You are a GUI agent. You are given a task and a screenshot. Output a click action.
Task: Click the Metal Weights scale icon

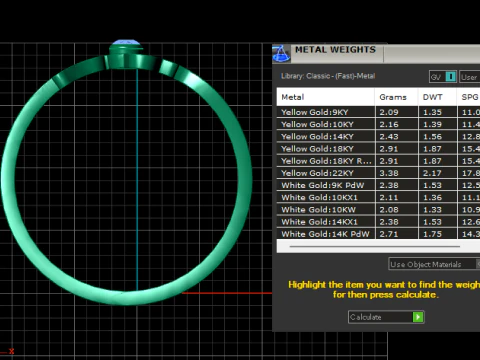pos(281,54)
